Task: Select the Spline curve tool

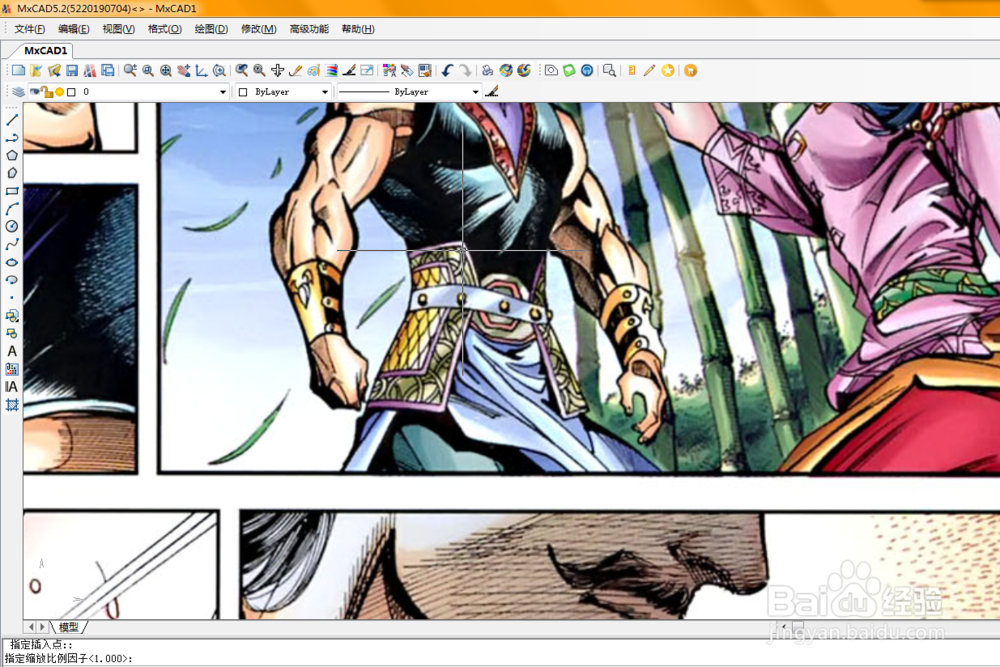Action: pos(11,244)
